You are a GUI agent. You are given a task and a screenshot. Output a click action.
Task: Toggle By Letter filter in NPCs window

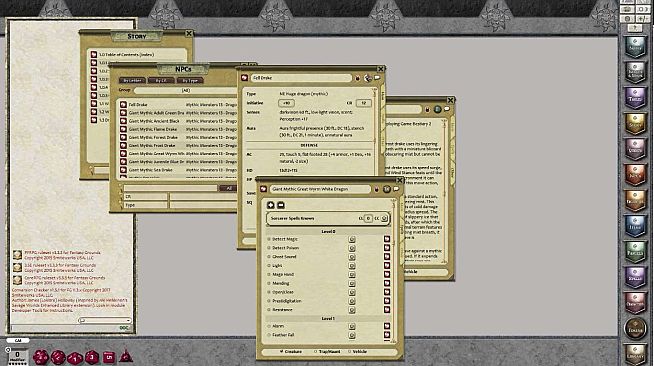(x=132, y=80)
